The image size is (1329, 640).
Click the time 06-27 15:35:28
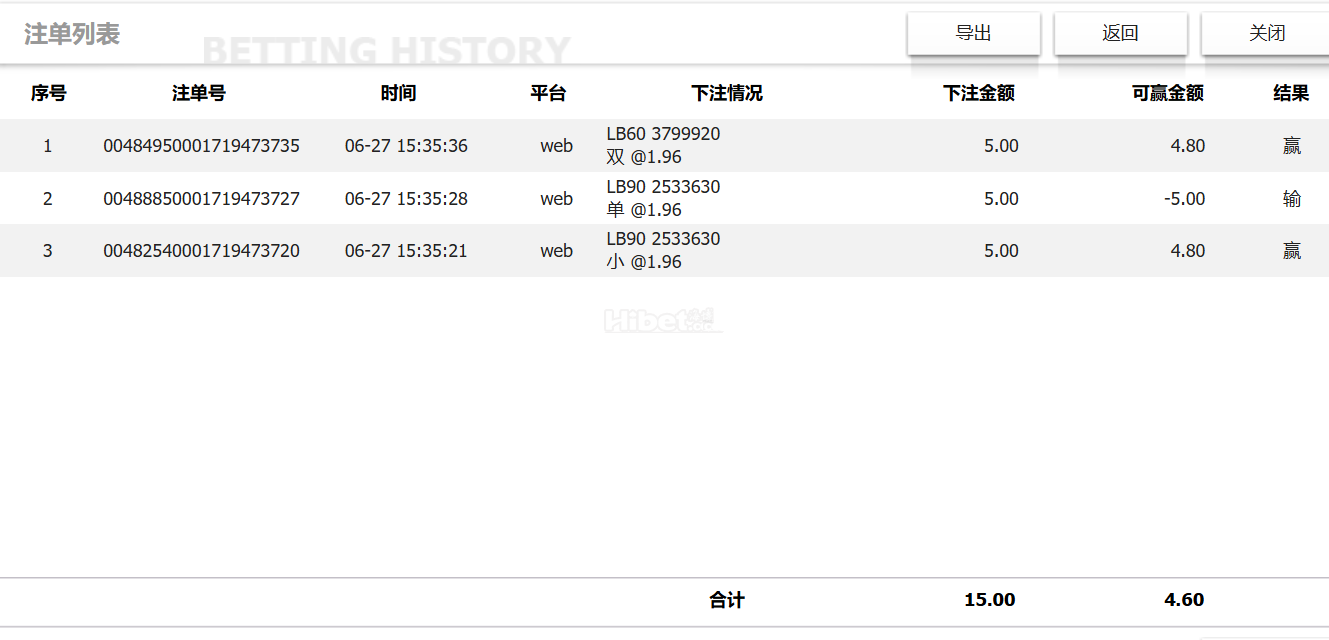406,199
